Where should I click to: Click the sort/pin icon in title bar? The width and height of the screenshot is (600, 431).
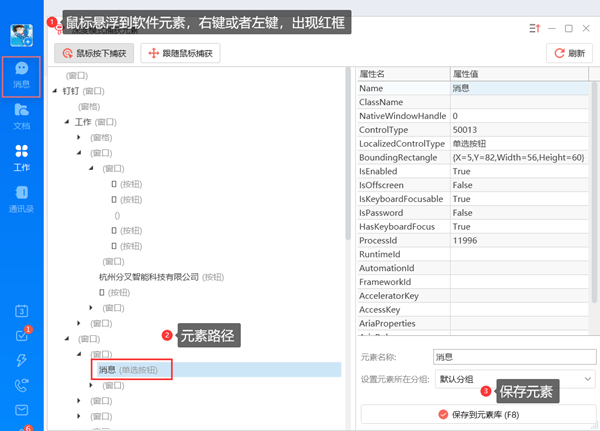pyautogui.click(x=535, y=28)
